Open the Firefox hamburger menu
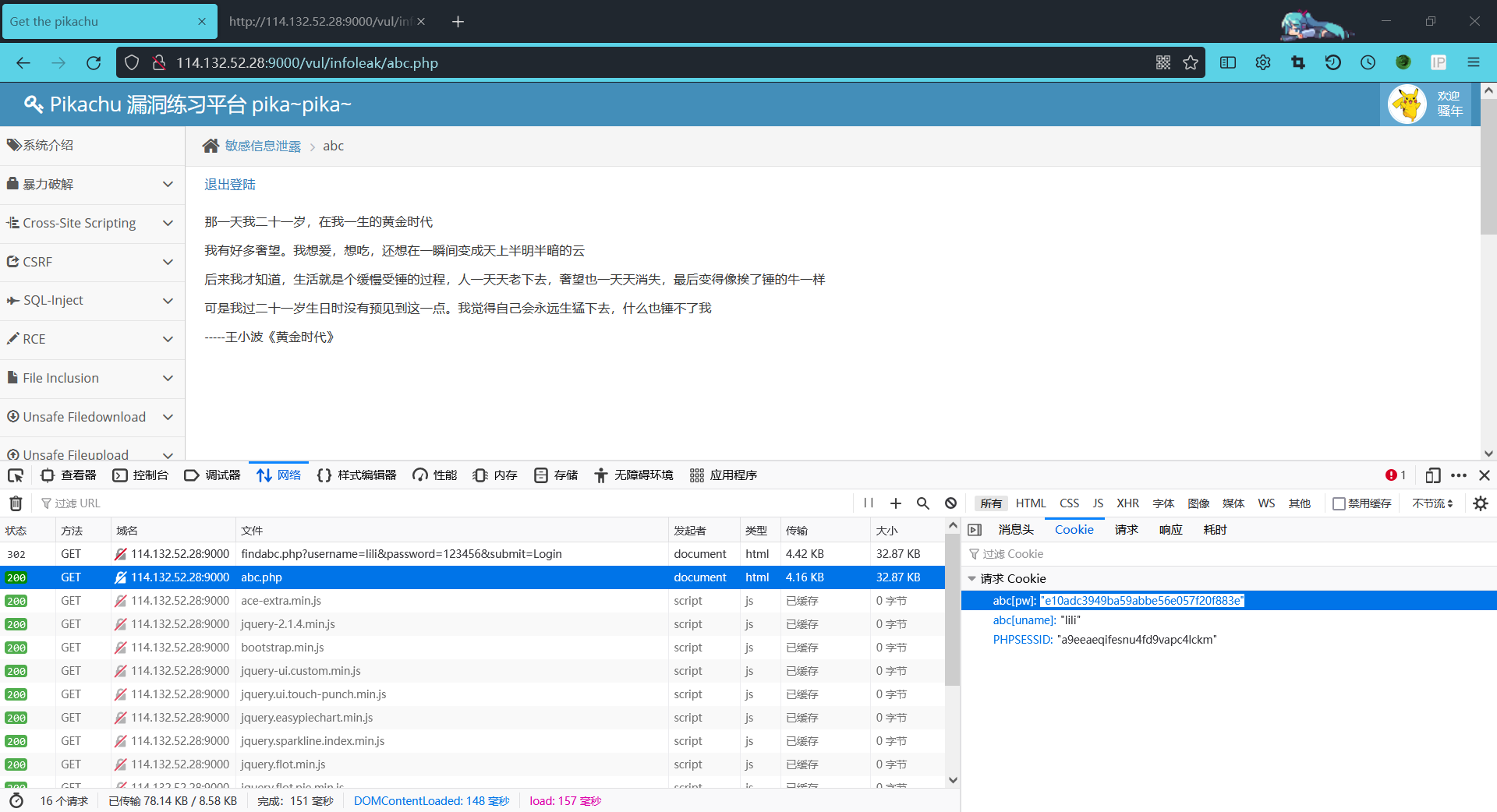1497x812 pixels. [x=1474, y=63]
